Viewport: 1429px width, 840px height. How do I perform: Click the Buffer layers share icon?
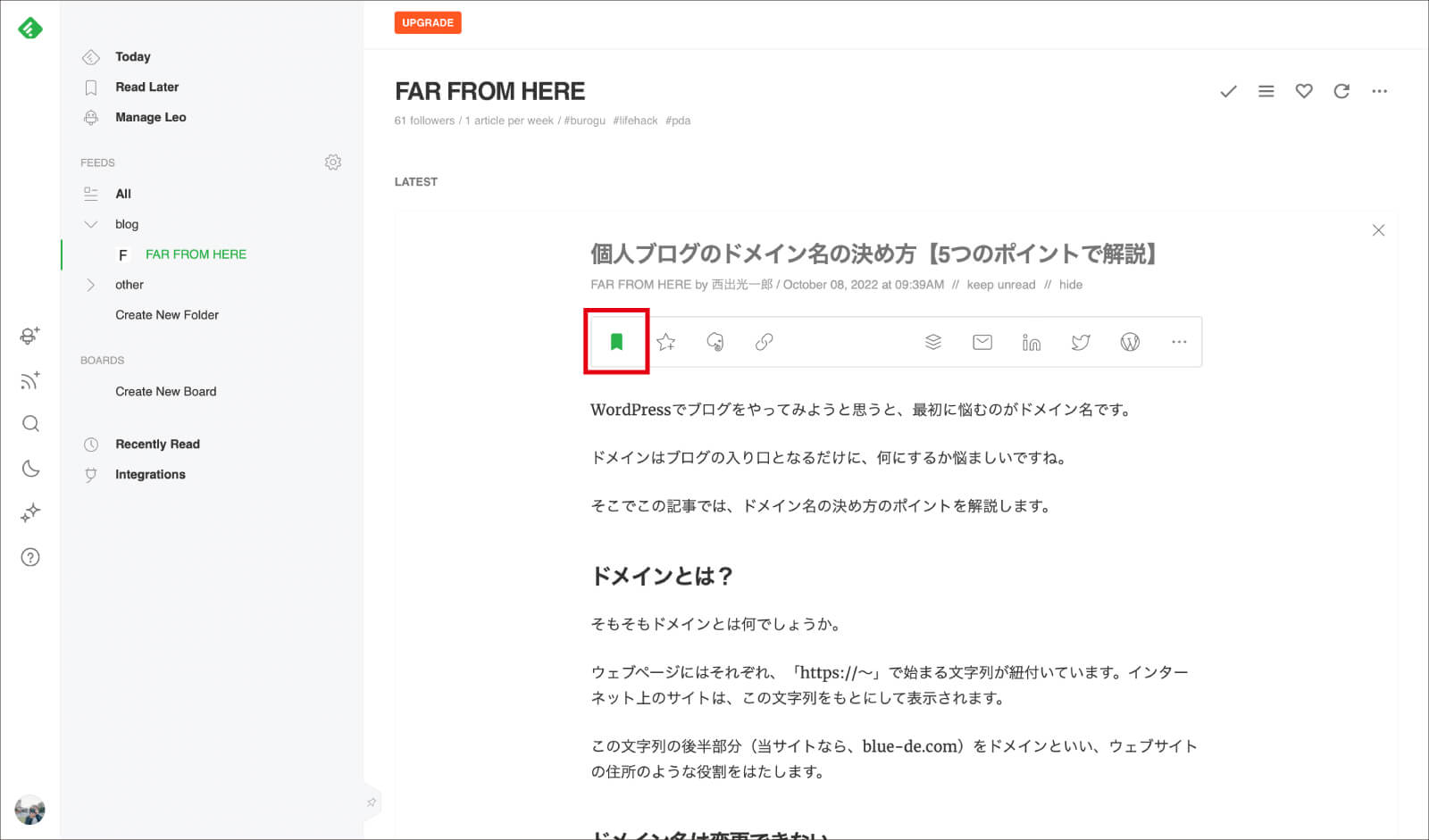click(933, 342)
